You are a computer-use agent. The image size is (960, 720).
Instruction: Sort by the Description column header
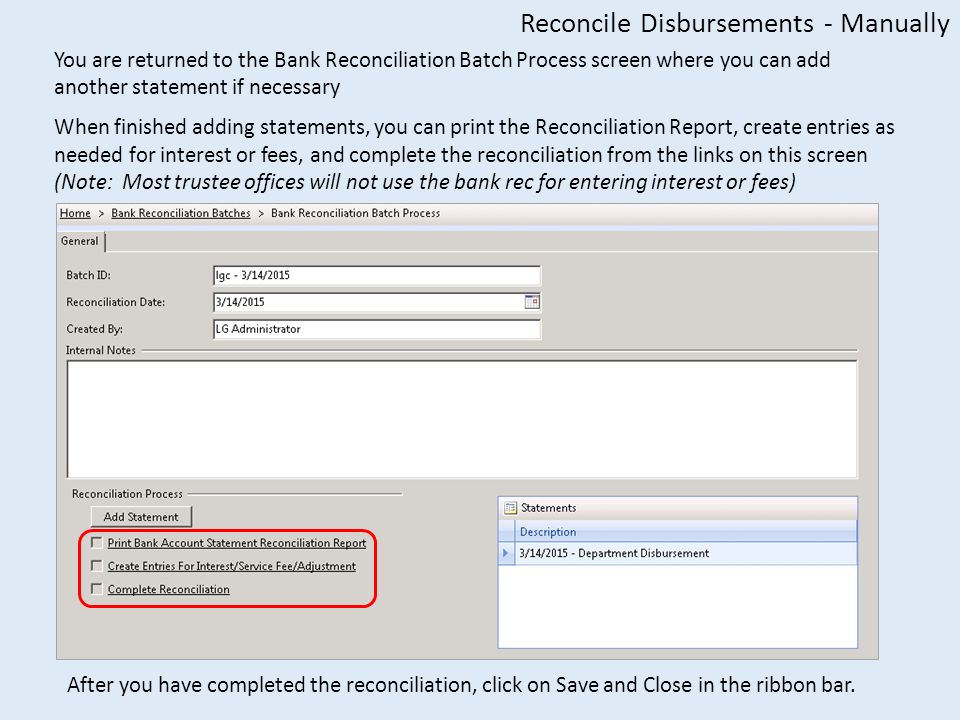(686, 531)
